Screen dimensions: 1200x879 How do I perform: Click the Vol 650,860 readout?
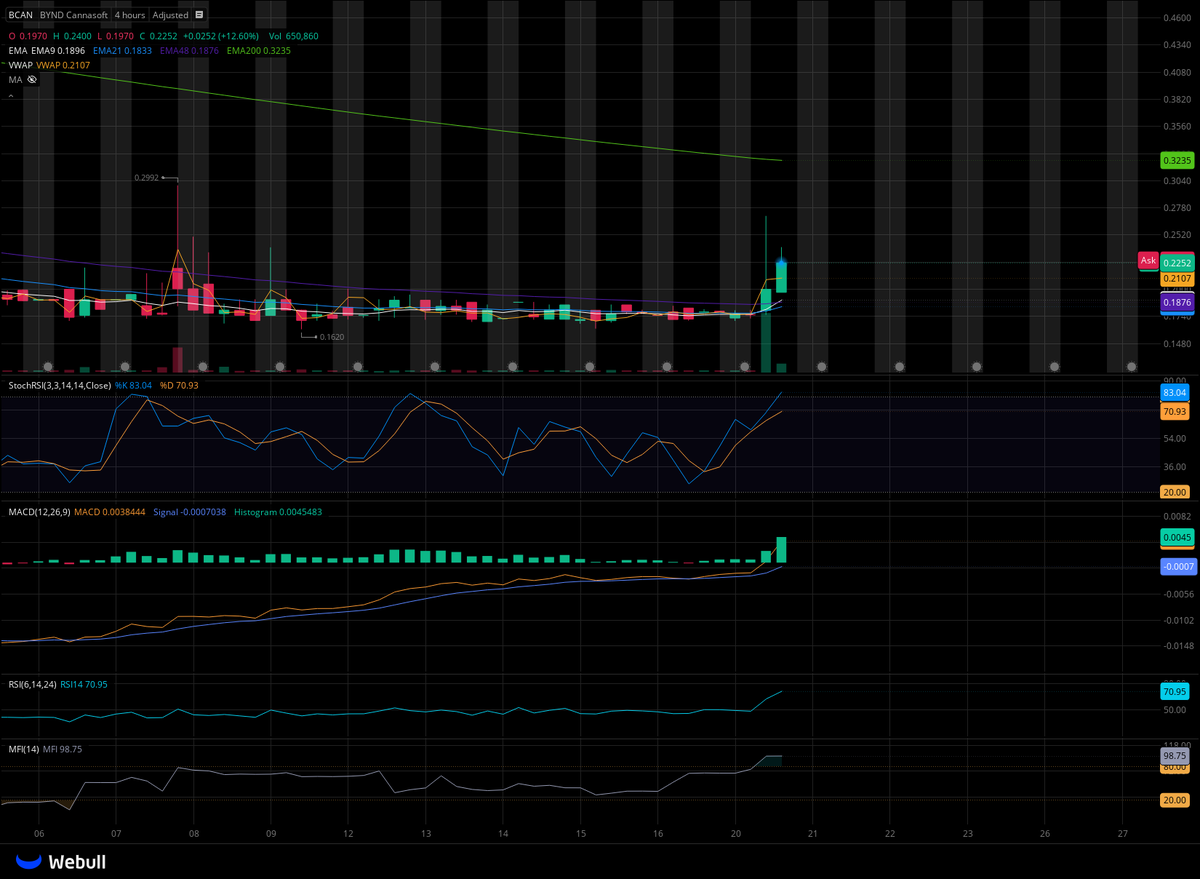pos(294,36)
